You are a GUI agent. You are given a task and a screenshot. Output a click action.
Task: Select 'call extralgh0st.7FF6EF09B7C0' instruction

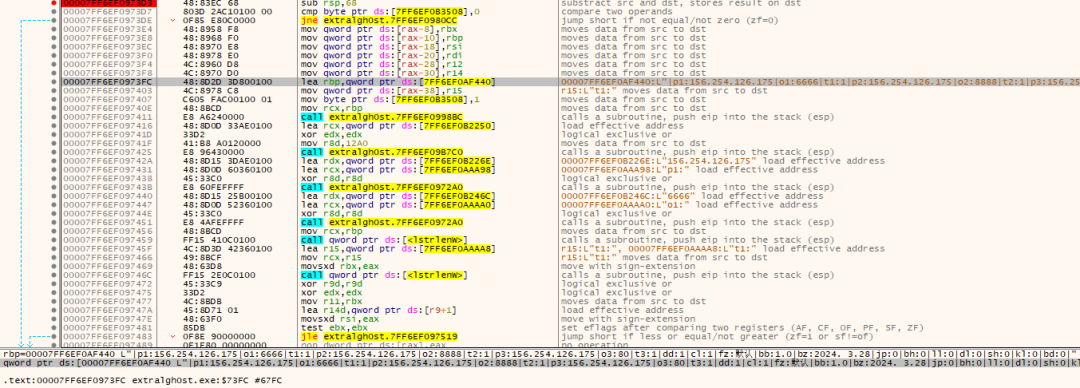click(382, 152)
